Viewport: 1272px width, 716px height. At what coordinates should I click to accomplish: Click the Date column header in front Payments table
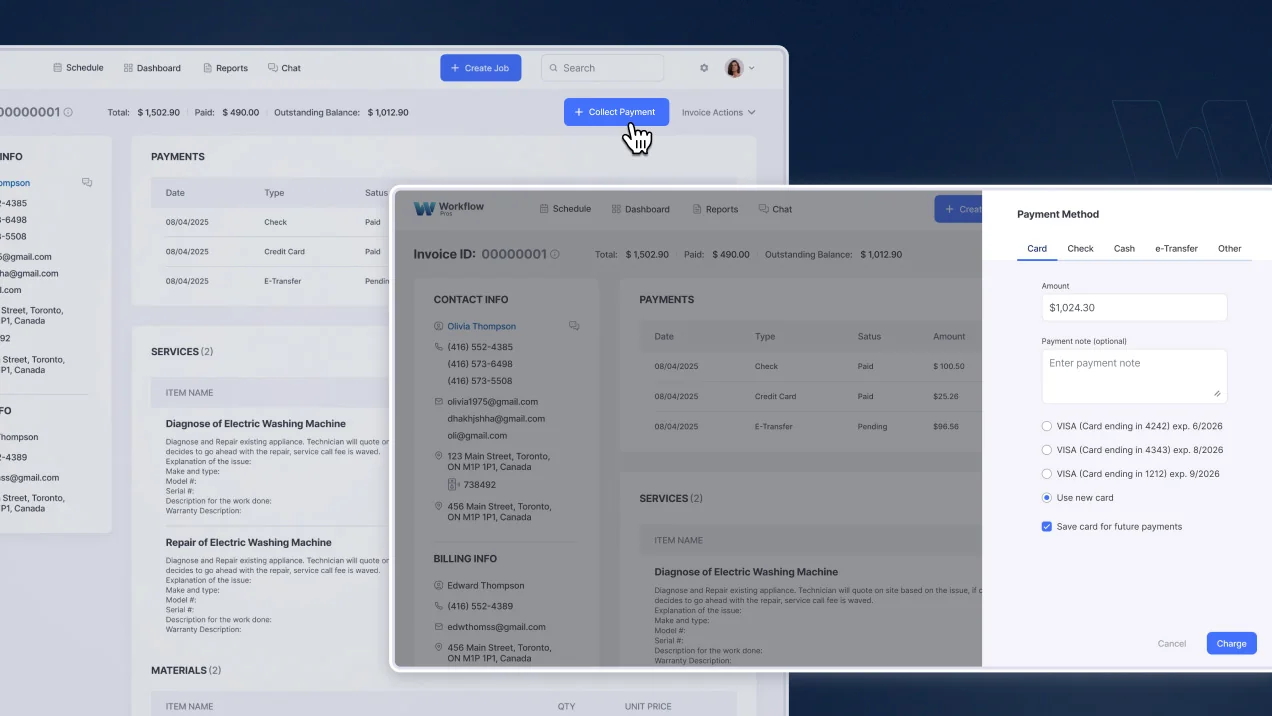[x=664, y=337]
